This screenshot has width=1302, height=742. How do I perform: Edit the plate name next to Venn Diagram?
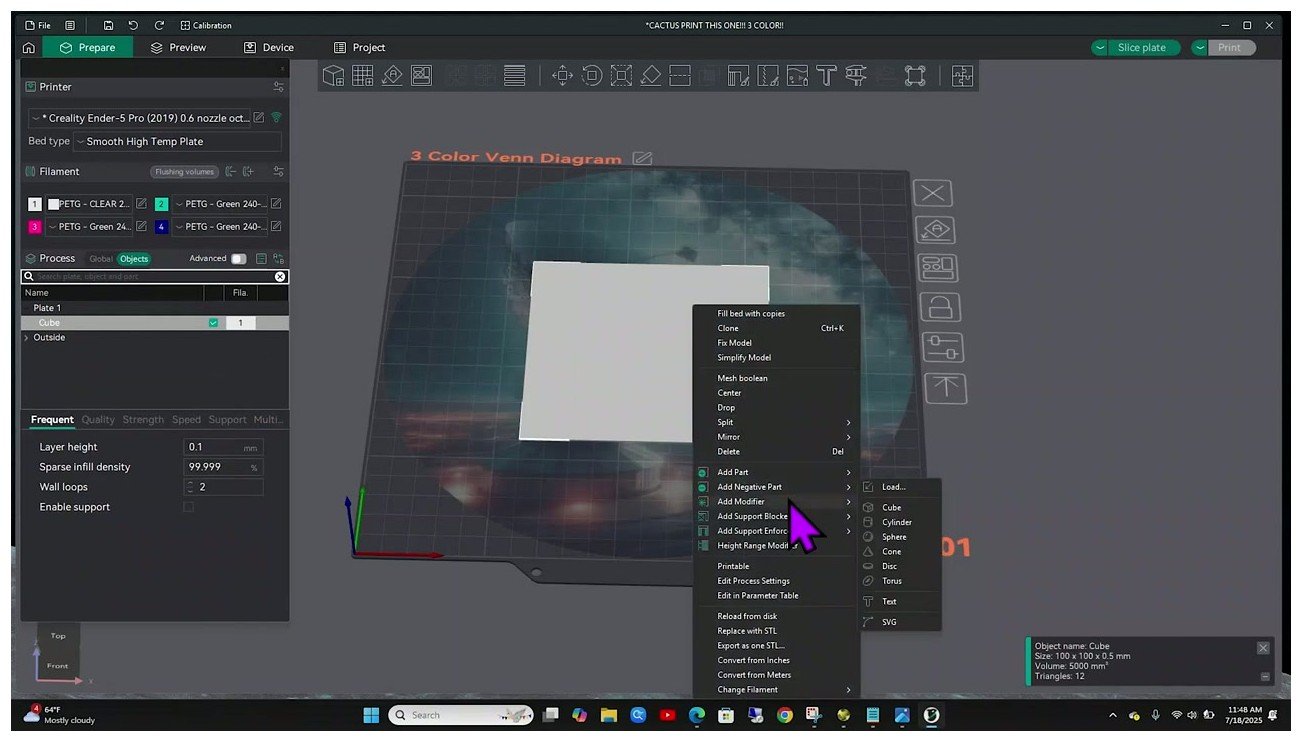tap(642, 158)
